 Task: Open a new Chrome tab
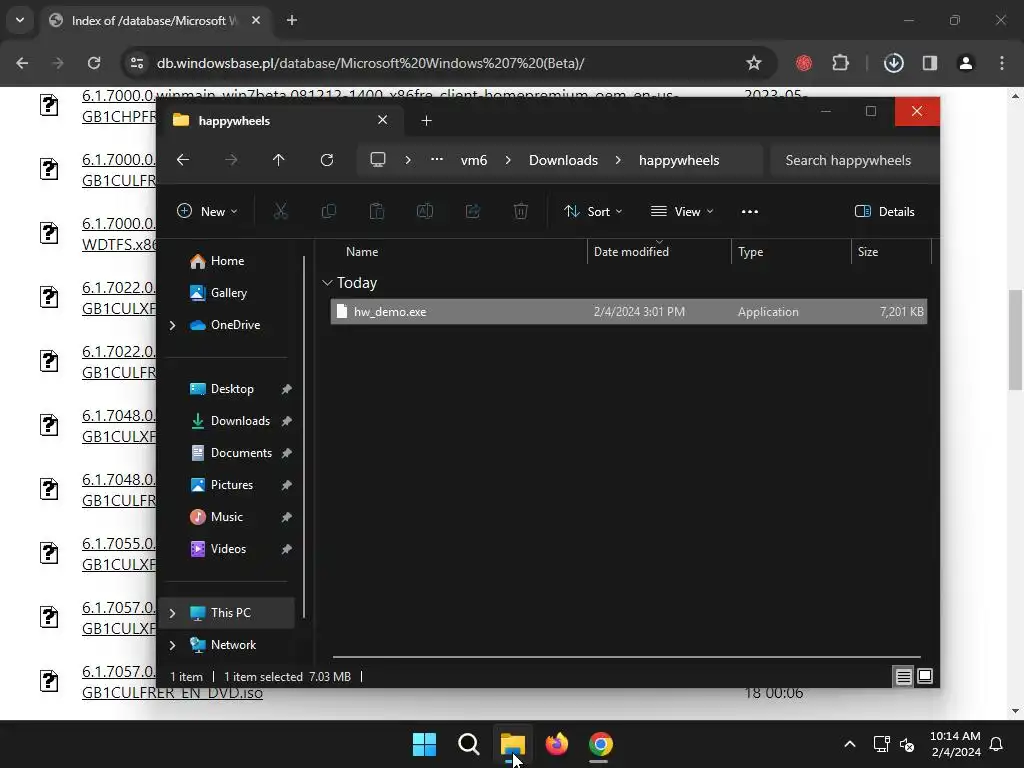[x=292, y=20]
